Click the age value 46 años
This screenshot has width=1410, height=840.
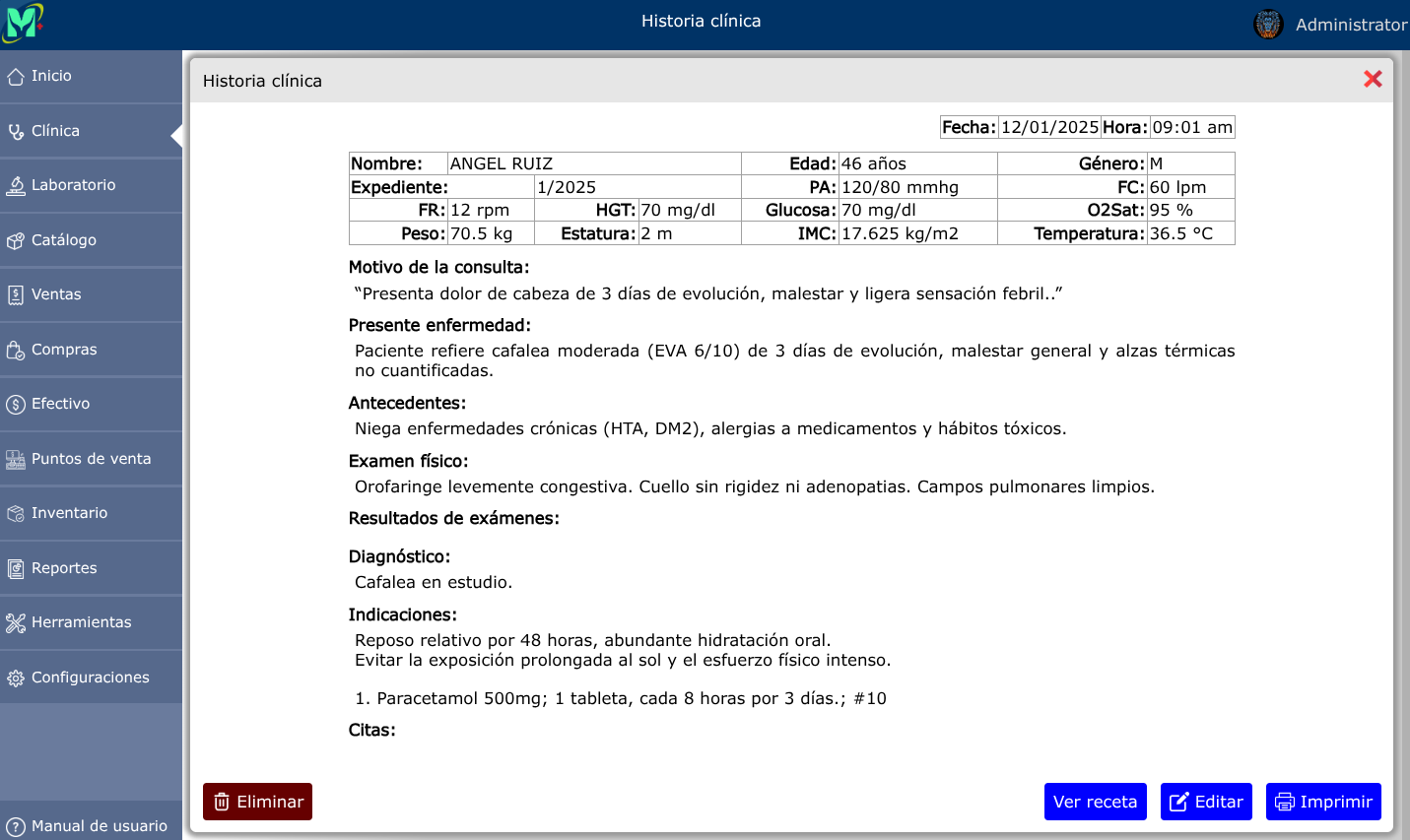pyautogui.click(x=874, y=163)
